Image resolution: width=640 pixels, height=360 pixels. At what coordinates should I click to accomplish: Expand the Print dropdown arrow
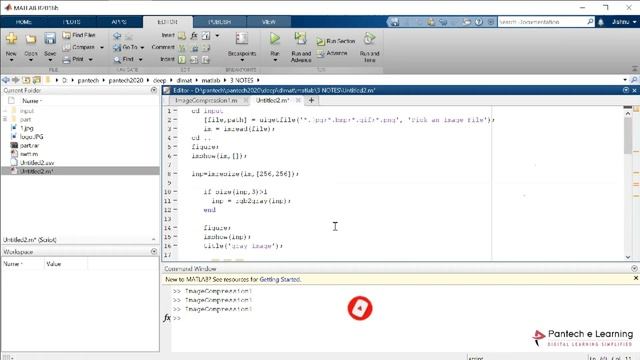tap(90, 60)
